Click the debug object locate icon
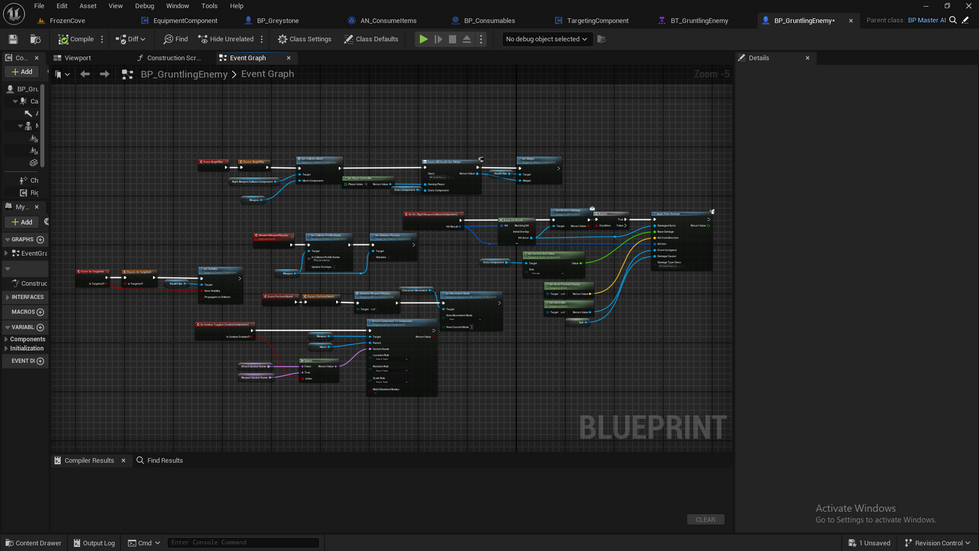 601,39
